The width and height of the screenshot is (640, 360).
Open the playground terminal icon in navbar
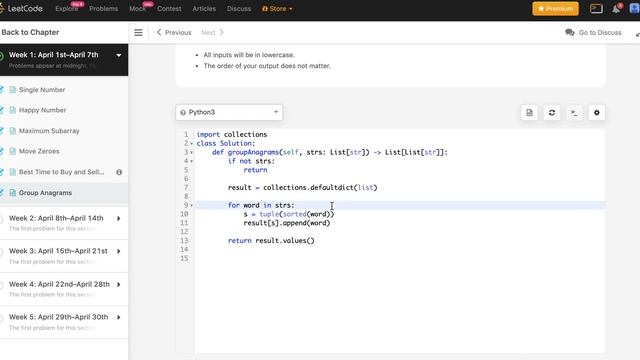pyautogui.click(x=596, y=9)
